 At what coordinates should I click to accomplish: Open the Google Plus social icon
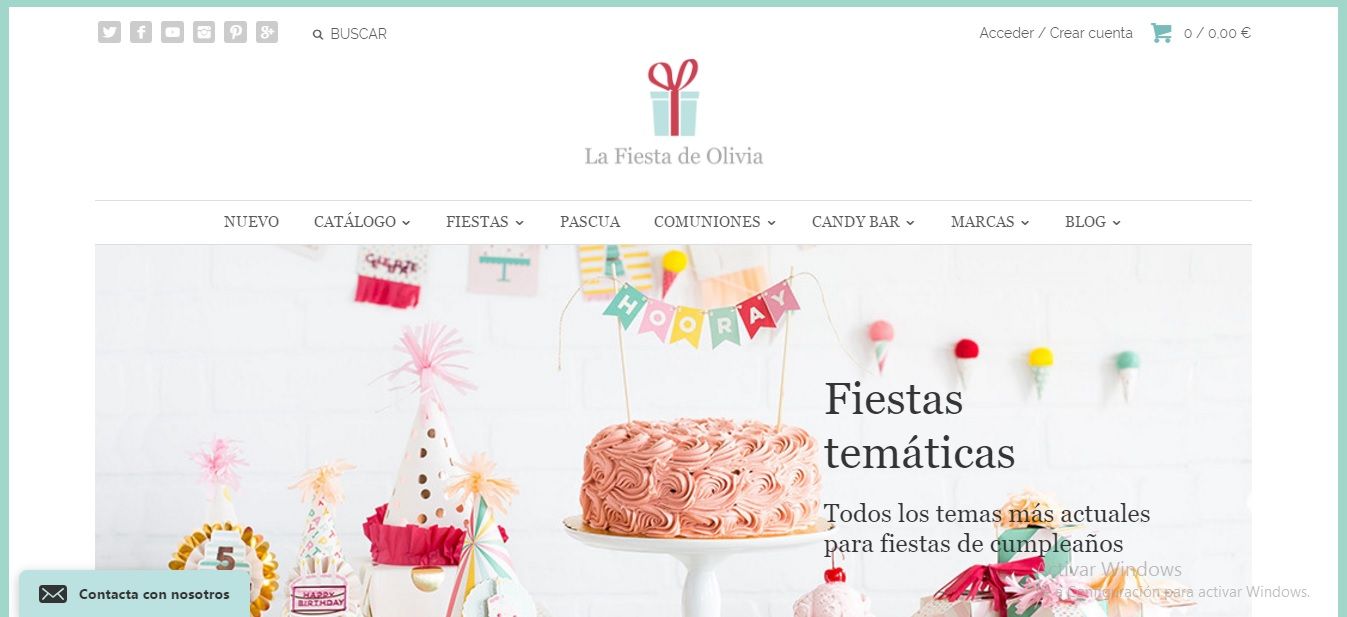[x=266, y=33]
